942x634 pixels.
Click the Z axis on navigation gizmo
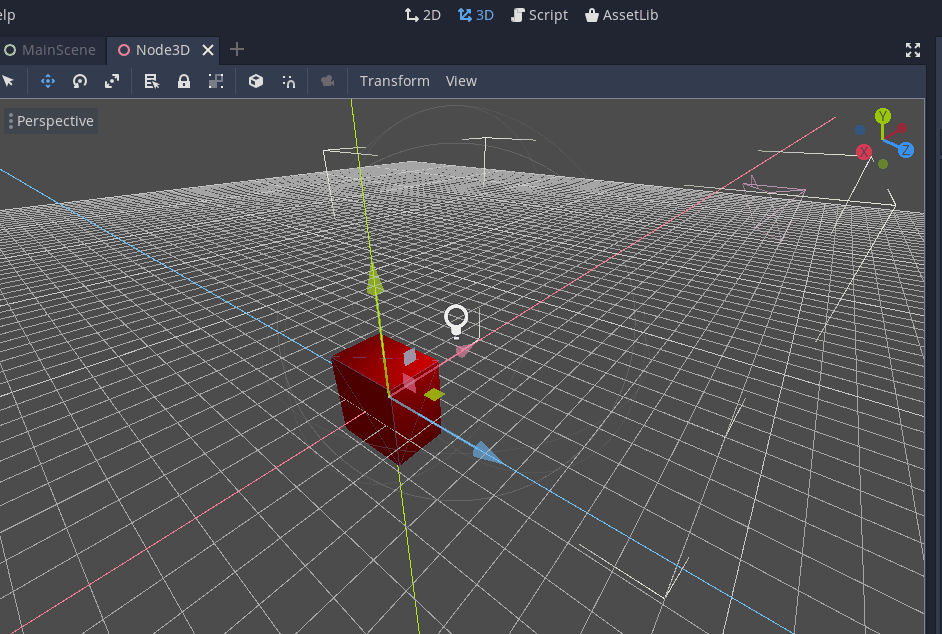[905, 150]
